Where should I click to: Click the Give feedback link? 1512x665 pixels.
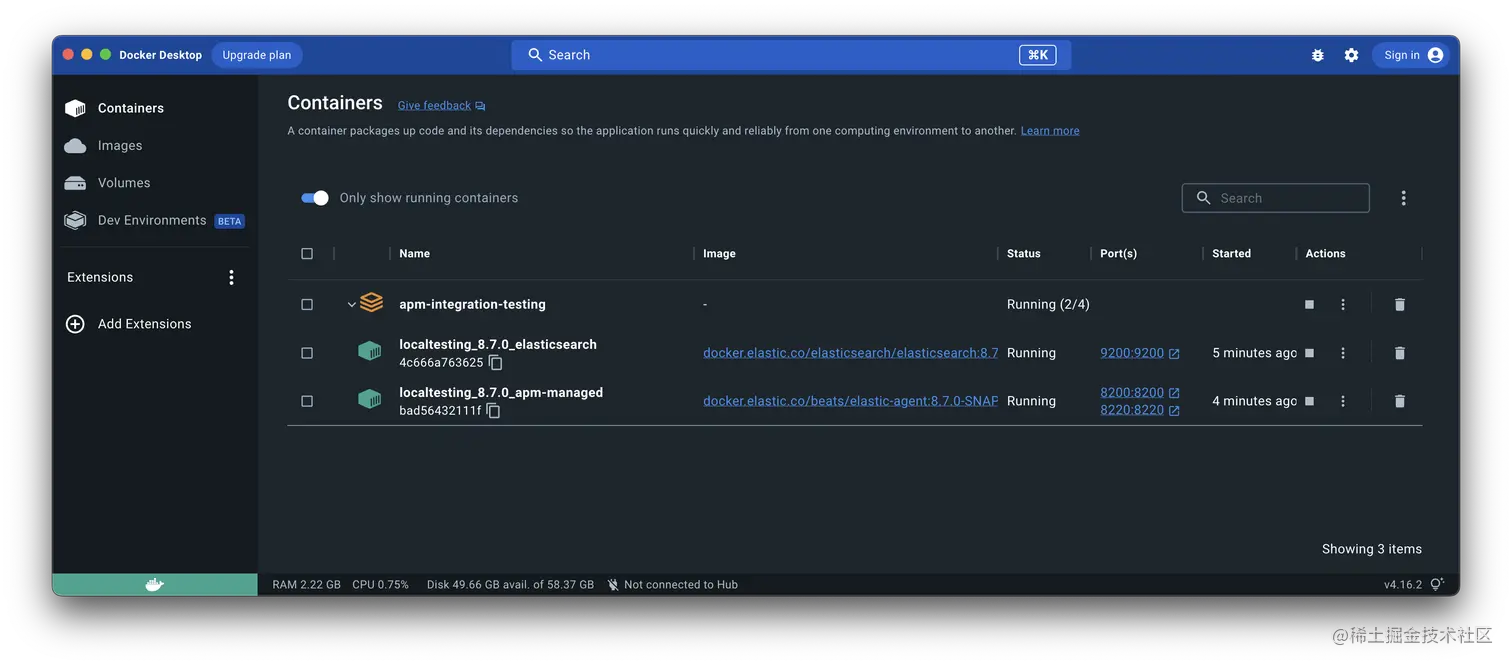(441, 106)
